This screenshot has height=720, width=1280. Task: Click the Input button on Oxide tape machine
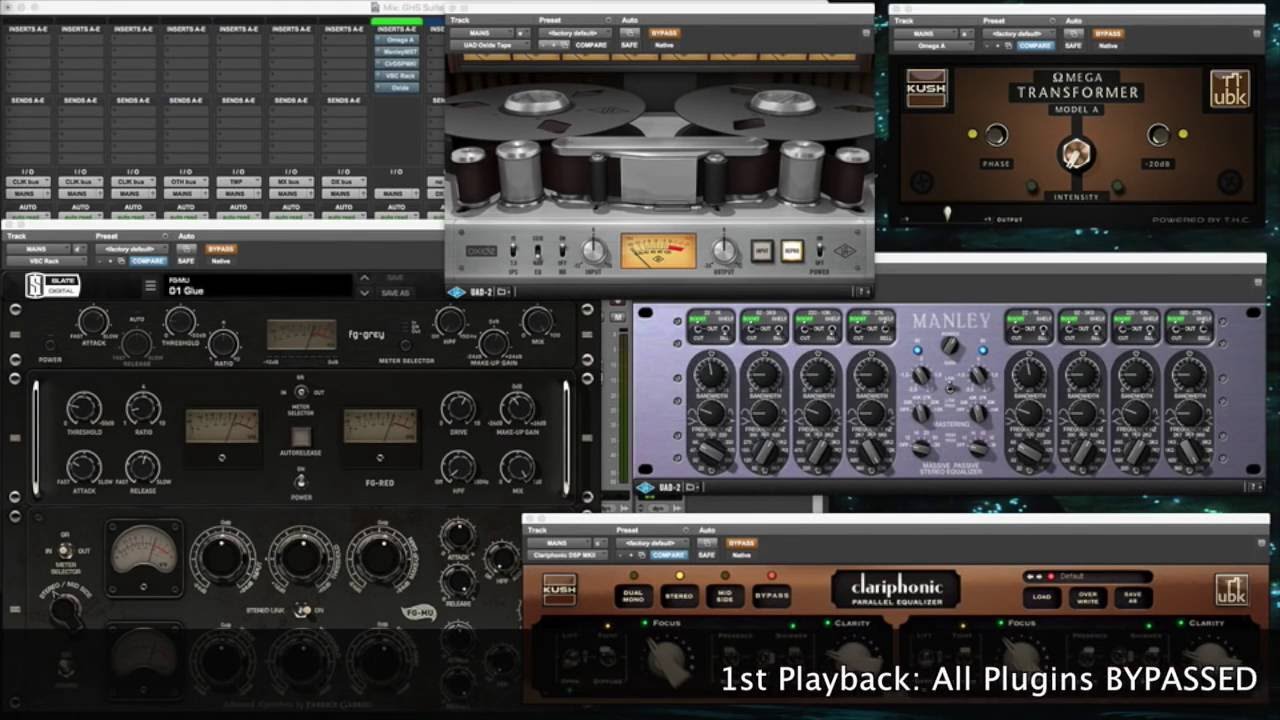762,251
